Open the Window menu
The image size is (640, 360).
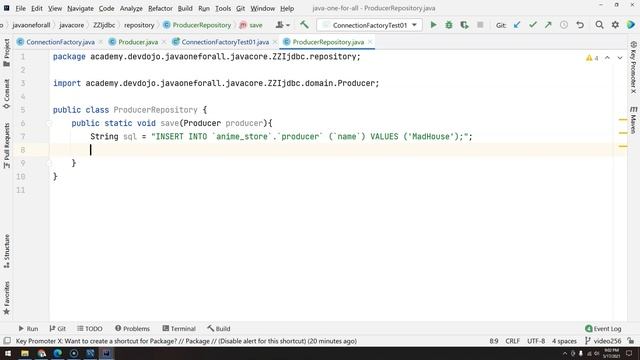262,8
